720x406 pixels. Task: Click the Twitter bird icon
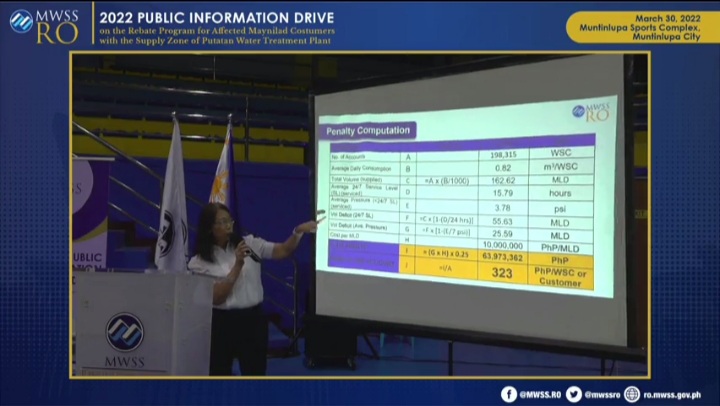pos(573,394)
